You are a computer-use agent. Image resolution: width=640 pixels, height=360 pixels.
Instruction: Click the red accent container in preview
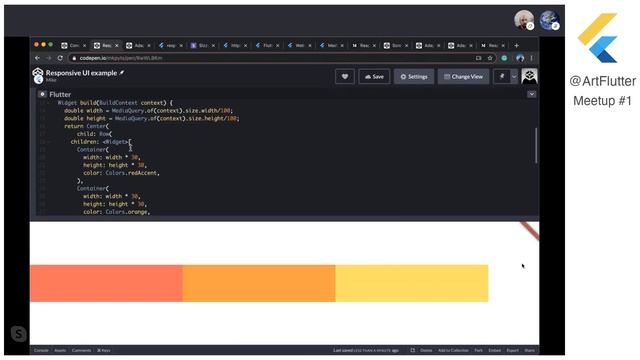106,283
